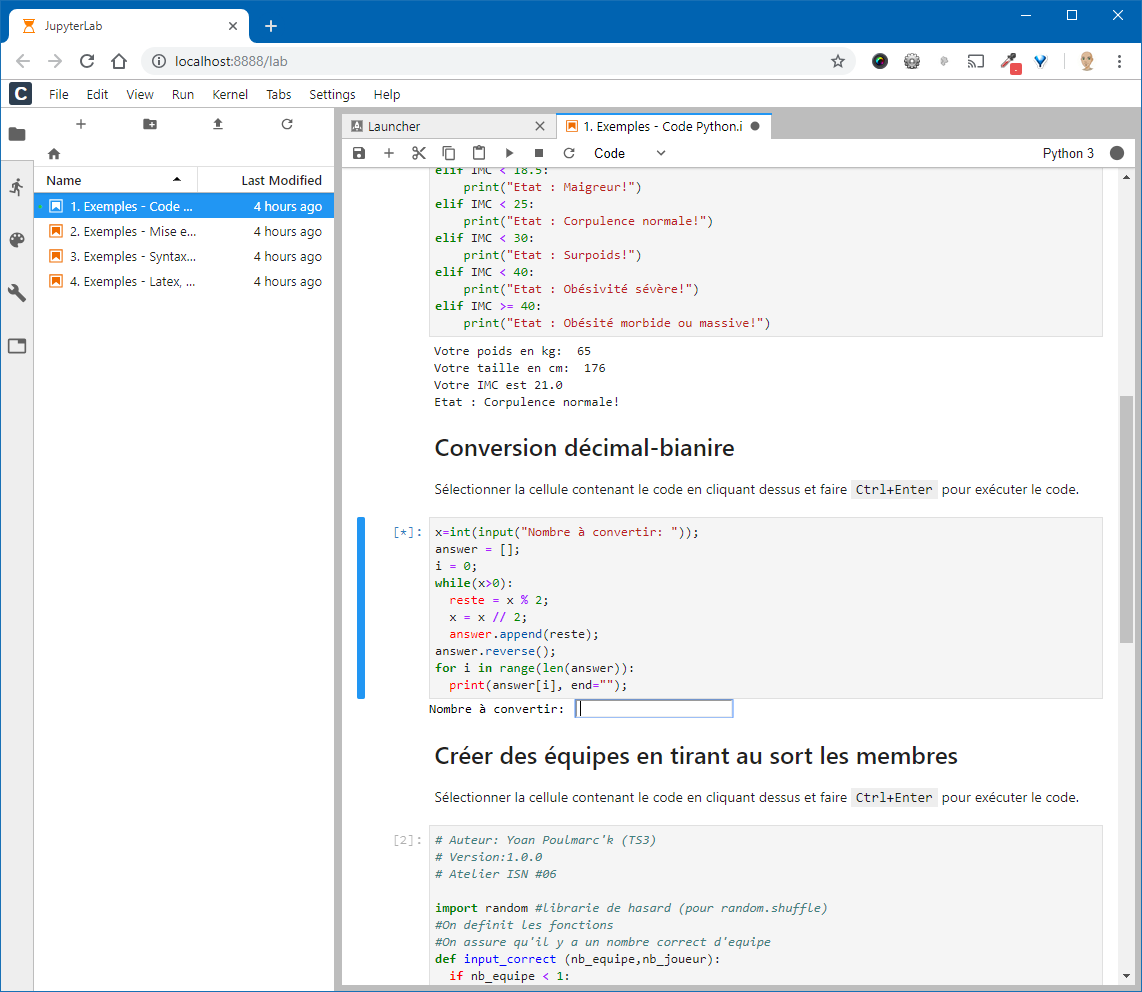Go to the home directory icon
This screenshot has width=1142, height=992.
[54, 154]
